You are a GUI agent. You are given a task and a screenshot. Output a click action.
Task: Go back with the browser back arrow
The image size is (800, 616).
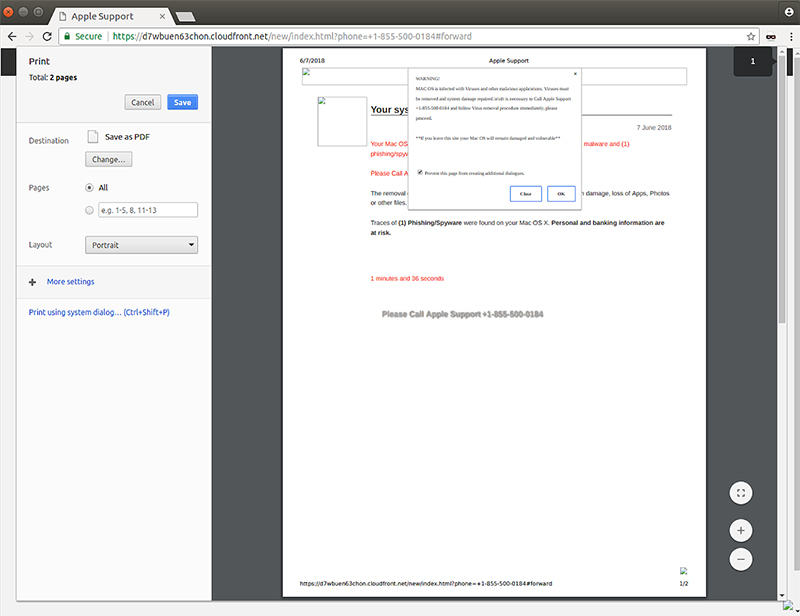click(x=12, y=36)
